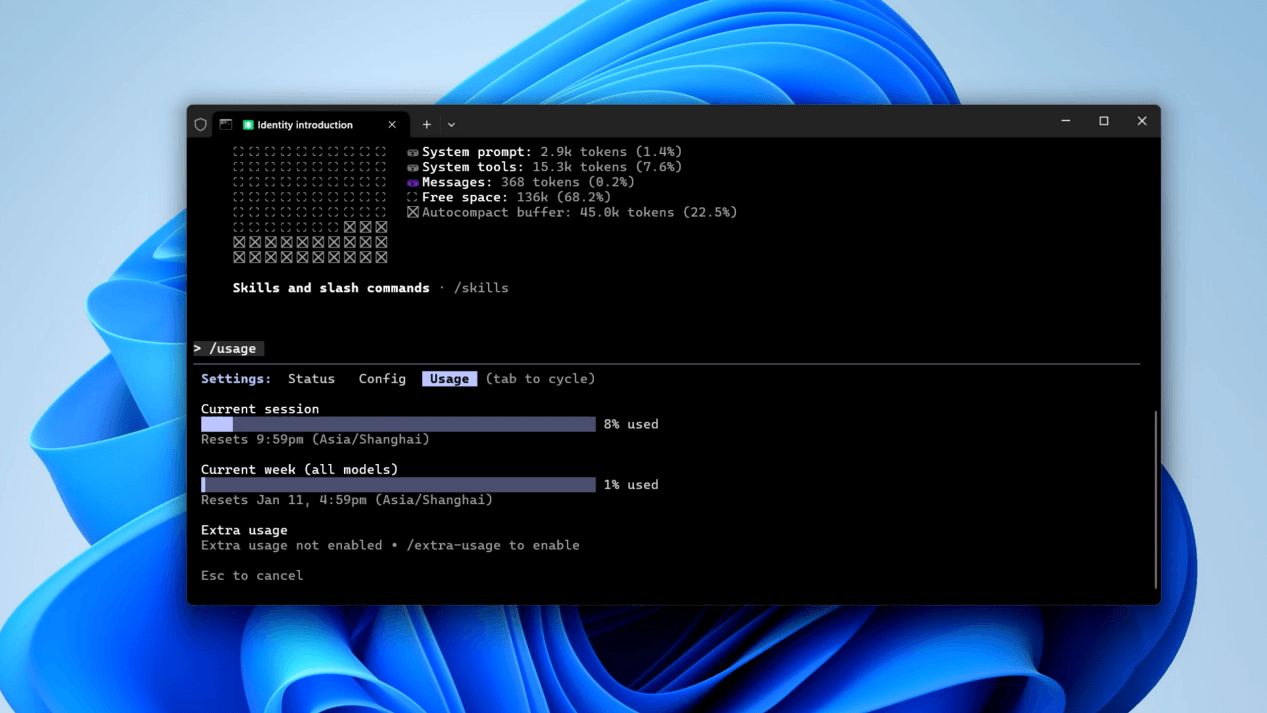Viewport: 1267px width, 713px height.
Task: Click the icon beside System prompt
Action: click(x=412, y=153)
